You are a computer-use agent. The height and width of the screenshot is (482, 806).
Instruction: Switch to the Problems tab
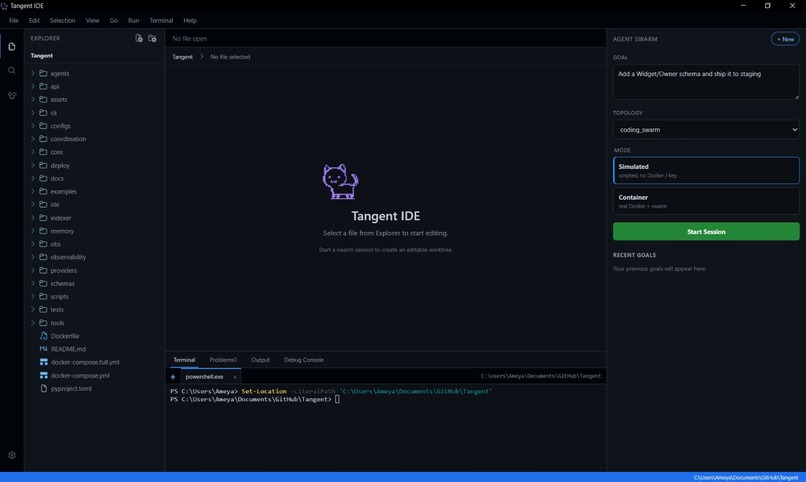223,360
